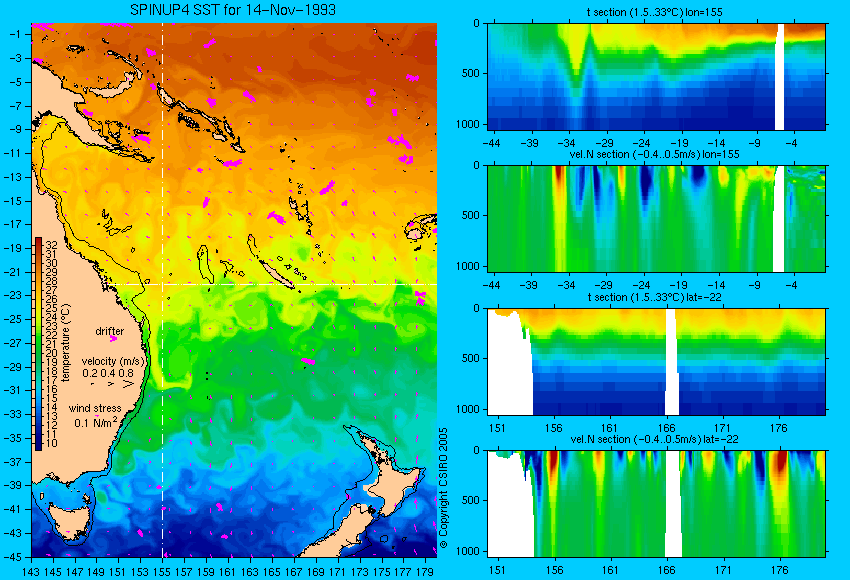Click the "10" value beside the colorbar
The height and width of the screenshot is (580, 850).
51,443
